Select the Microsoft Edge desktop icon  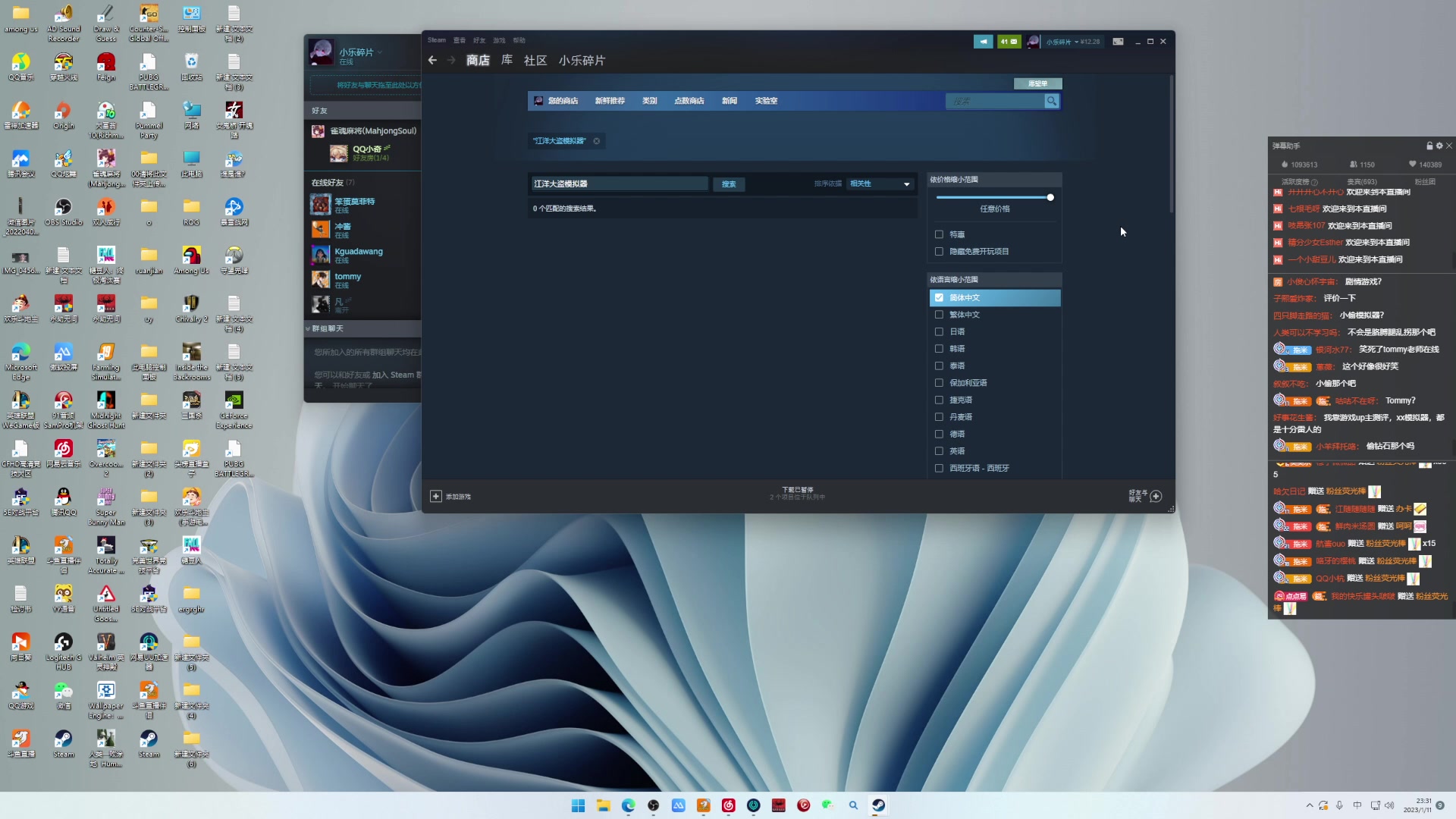point(20,362)
